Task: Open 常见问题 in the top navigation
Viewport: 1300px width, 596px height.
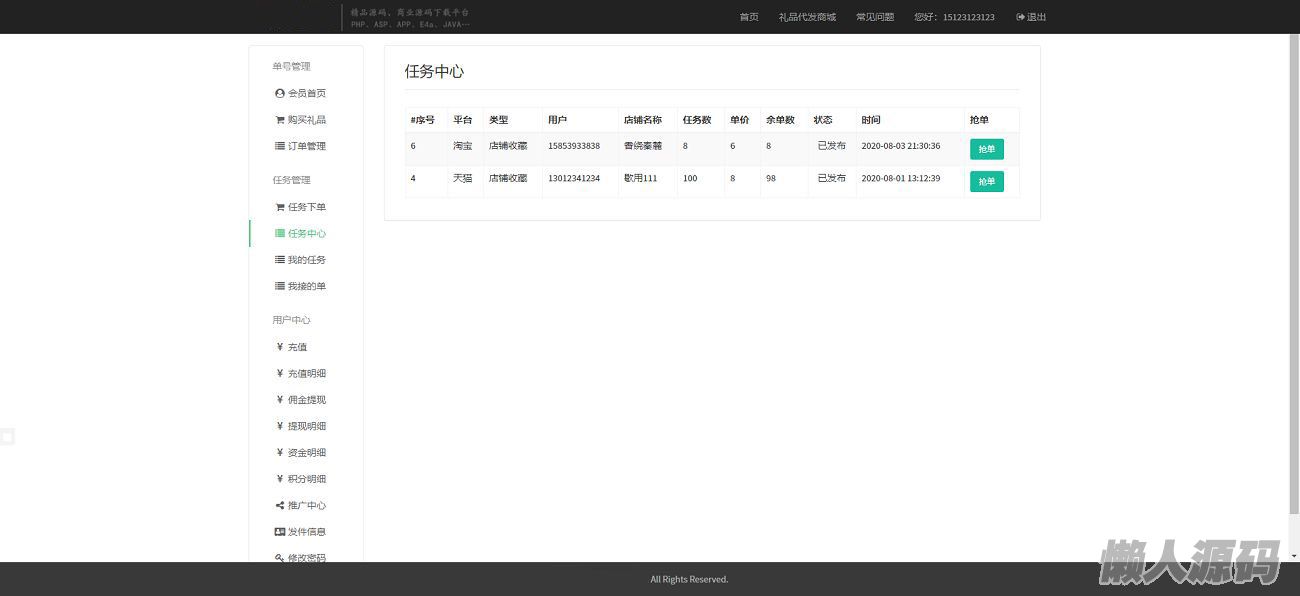Action: click(x=875, y=17)
